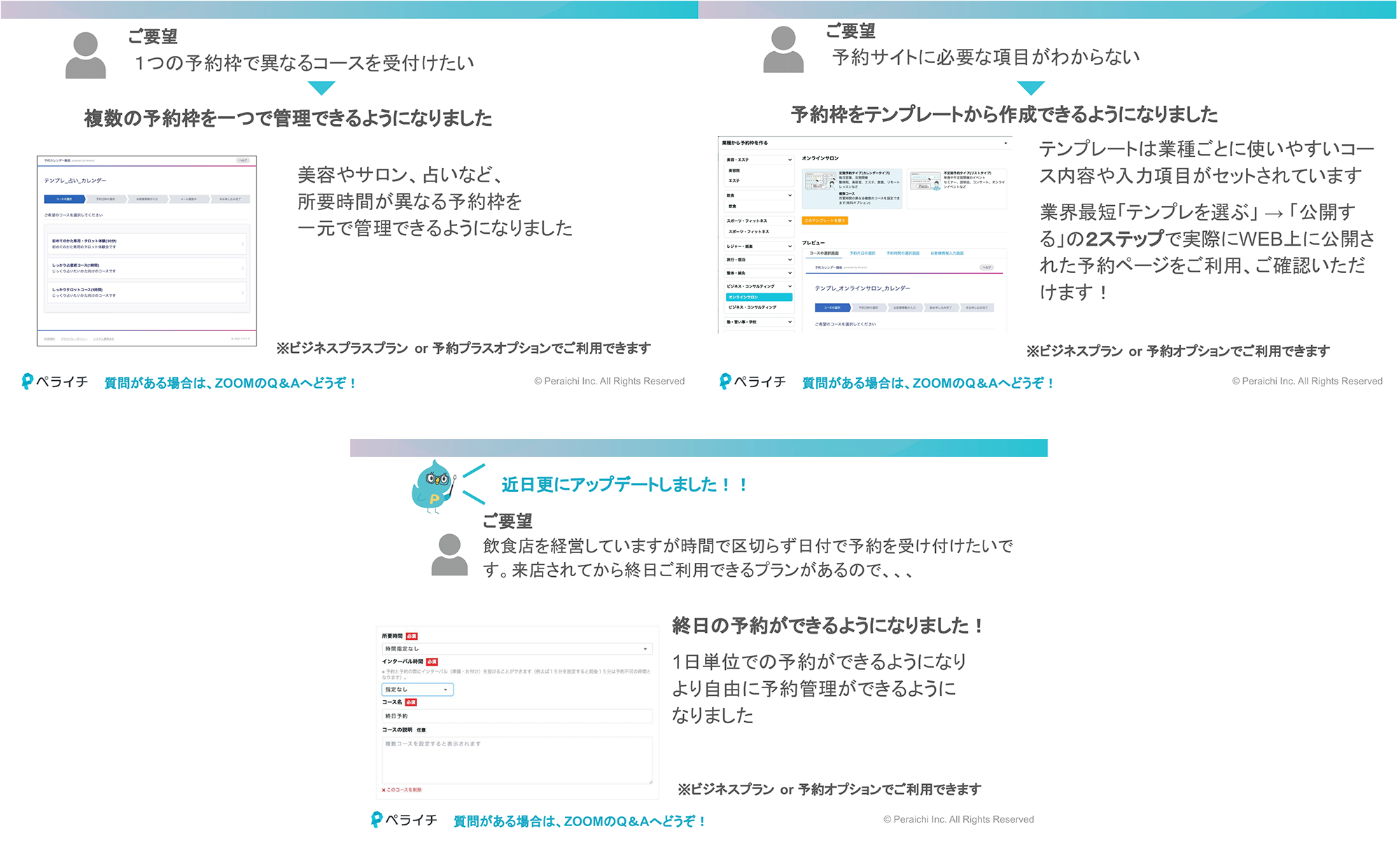
Task: Close the 業種から予約枠を作る dialog
Action: tap(1006, 143)
